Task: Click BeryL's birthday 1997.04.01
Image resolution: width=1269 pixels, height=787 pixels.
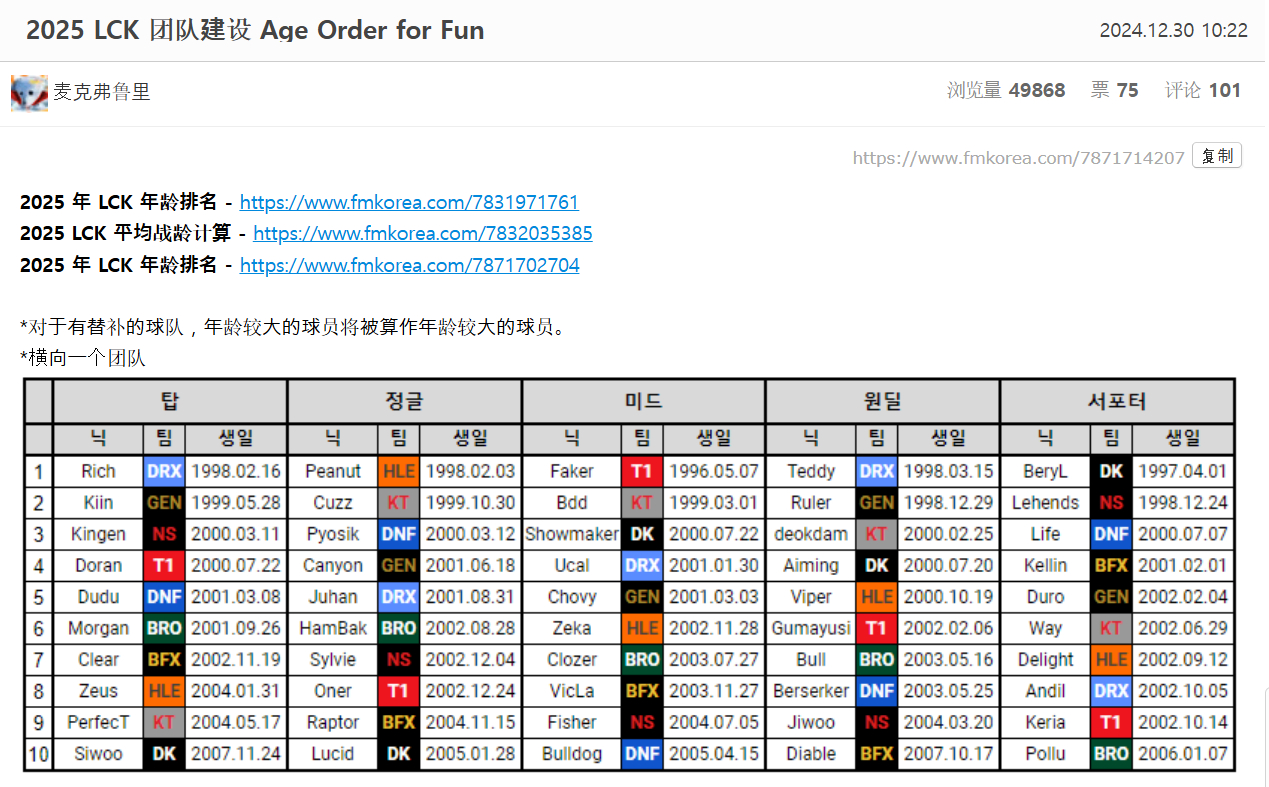Action: 1183,471
